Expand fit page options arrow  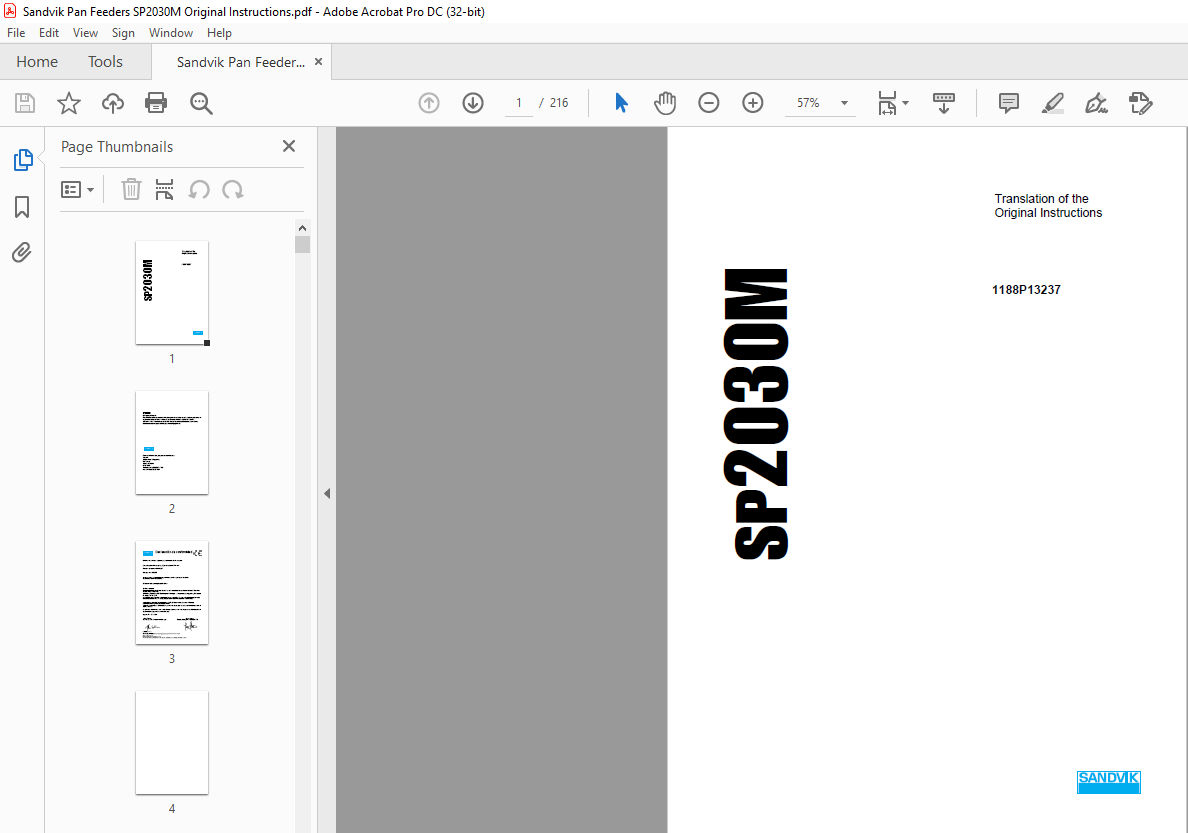(x=905, y=103)
